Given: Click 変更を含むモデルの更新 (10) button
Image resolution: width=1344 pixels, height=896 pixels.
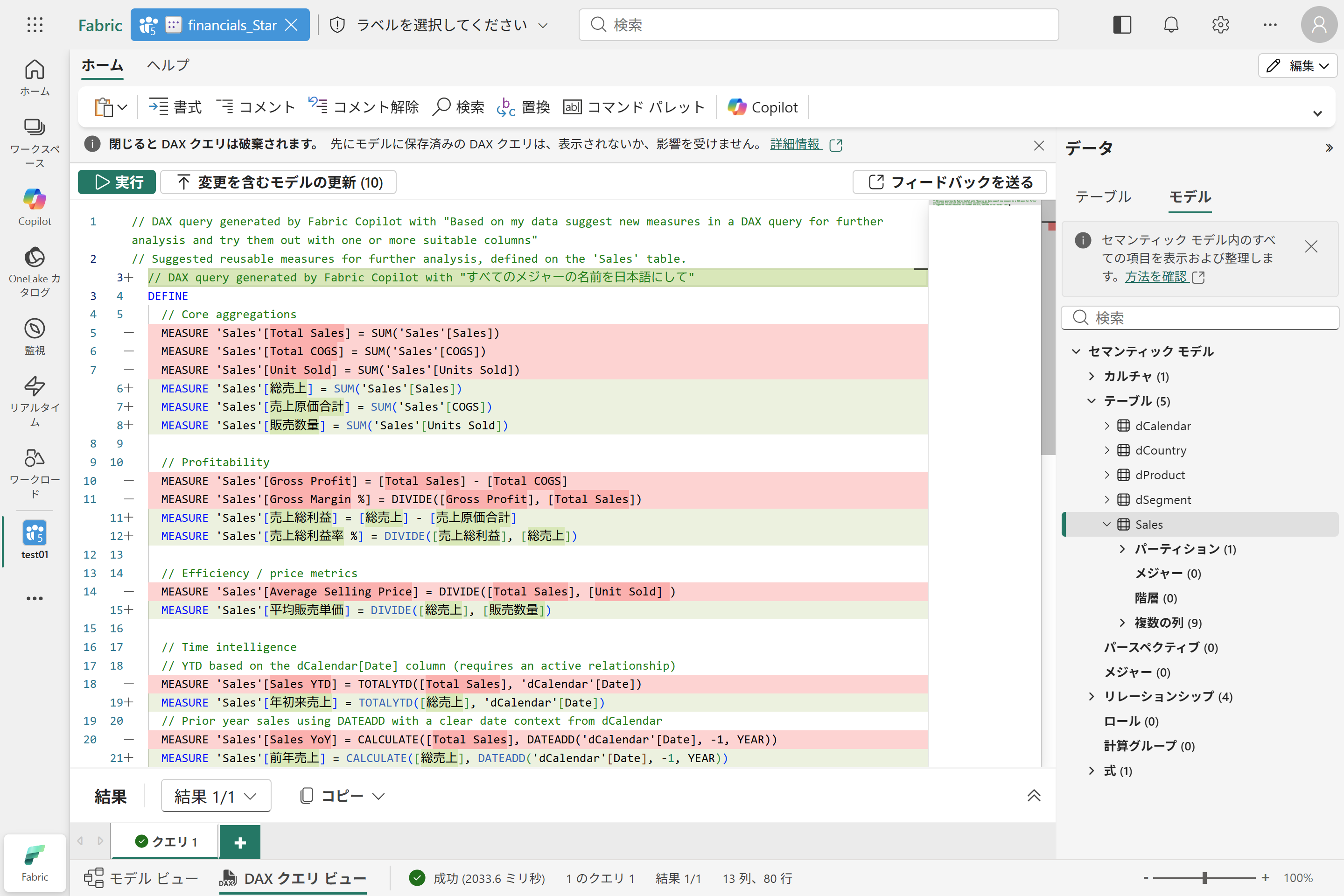Looking at the screenshot, I should click(279, 182).
